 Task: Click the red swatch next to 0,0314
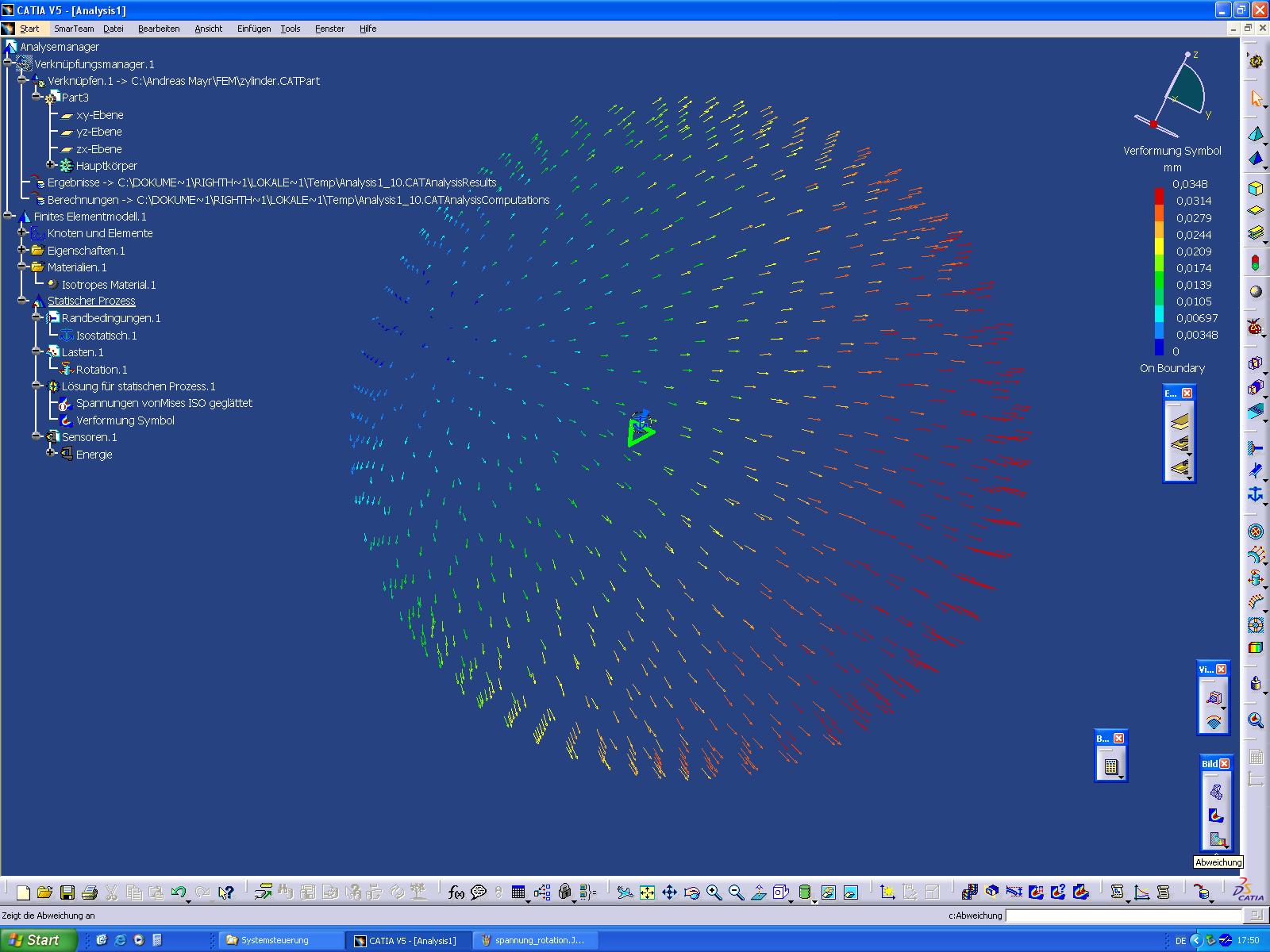click(1159, 197)
